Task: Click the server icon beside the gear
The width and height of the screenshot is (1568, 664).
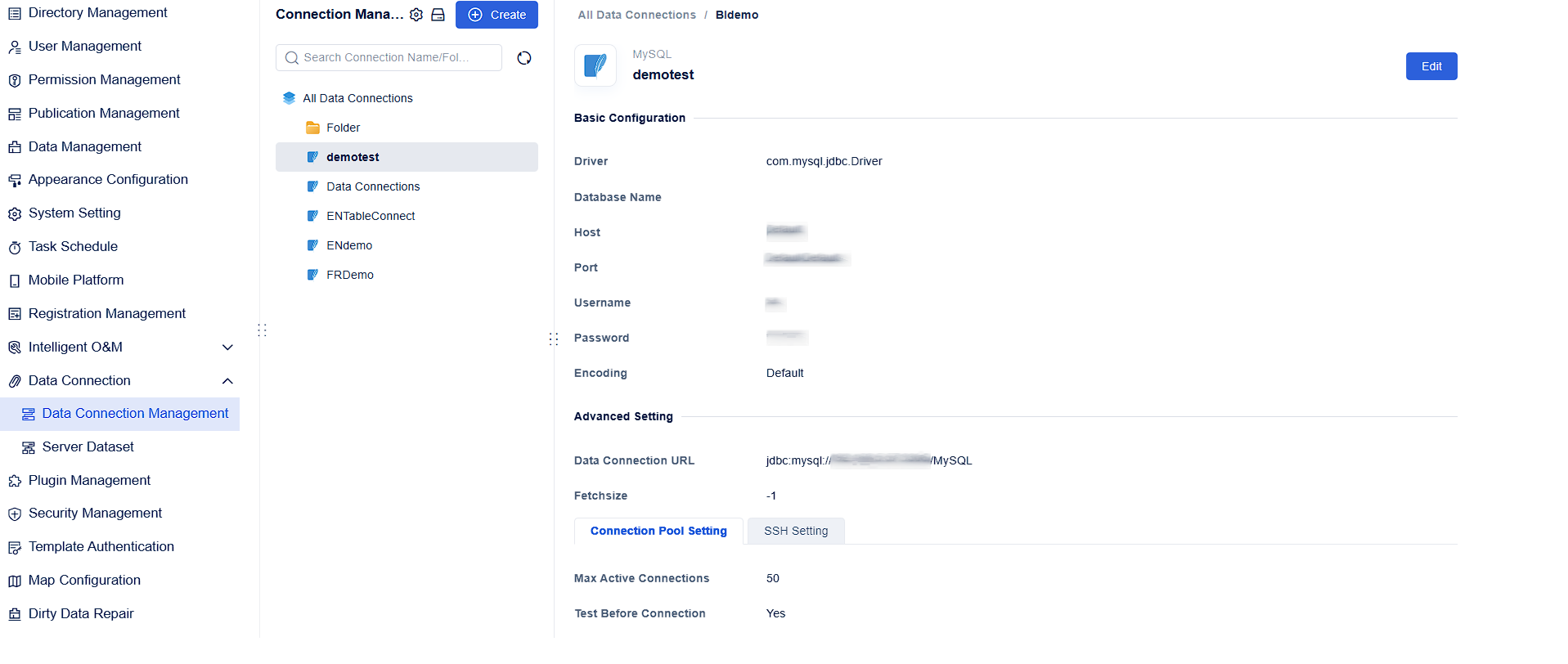Action: coord(438,15)
